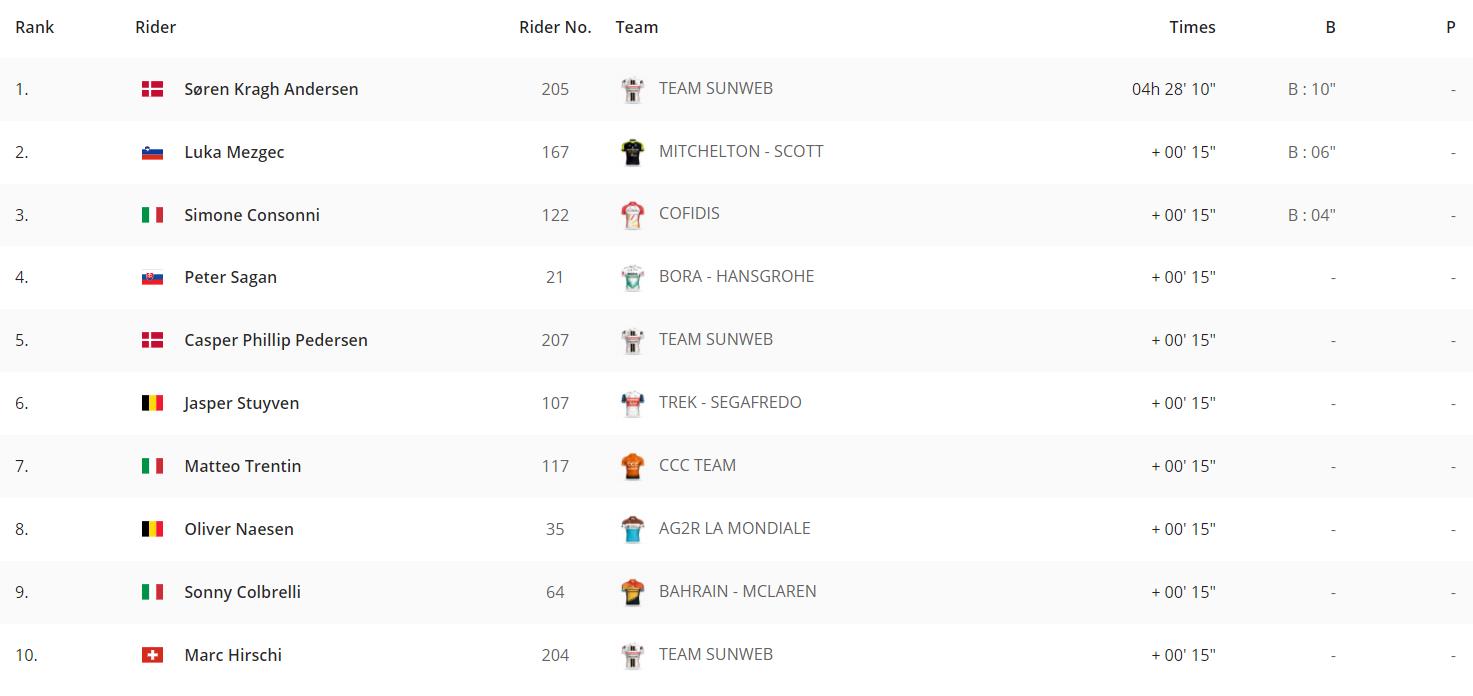Open Peter Sagan's rider page

230,277
